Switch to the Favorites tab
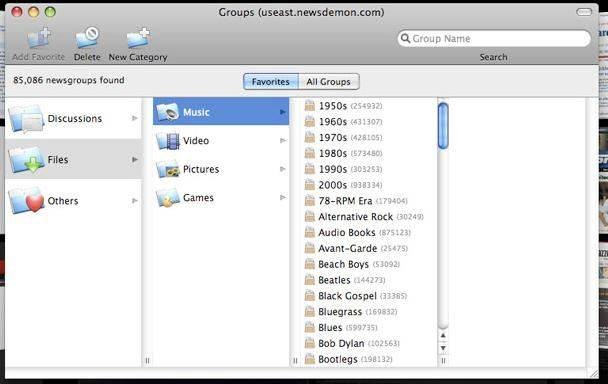This screenshot has width=608, height=384. 271,82
